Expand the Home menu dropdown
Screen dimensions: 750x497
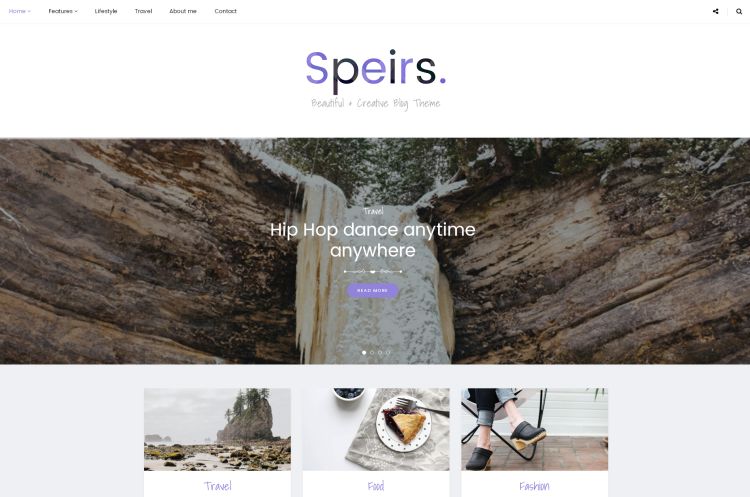20,11
